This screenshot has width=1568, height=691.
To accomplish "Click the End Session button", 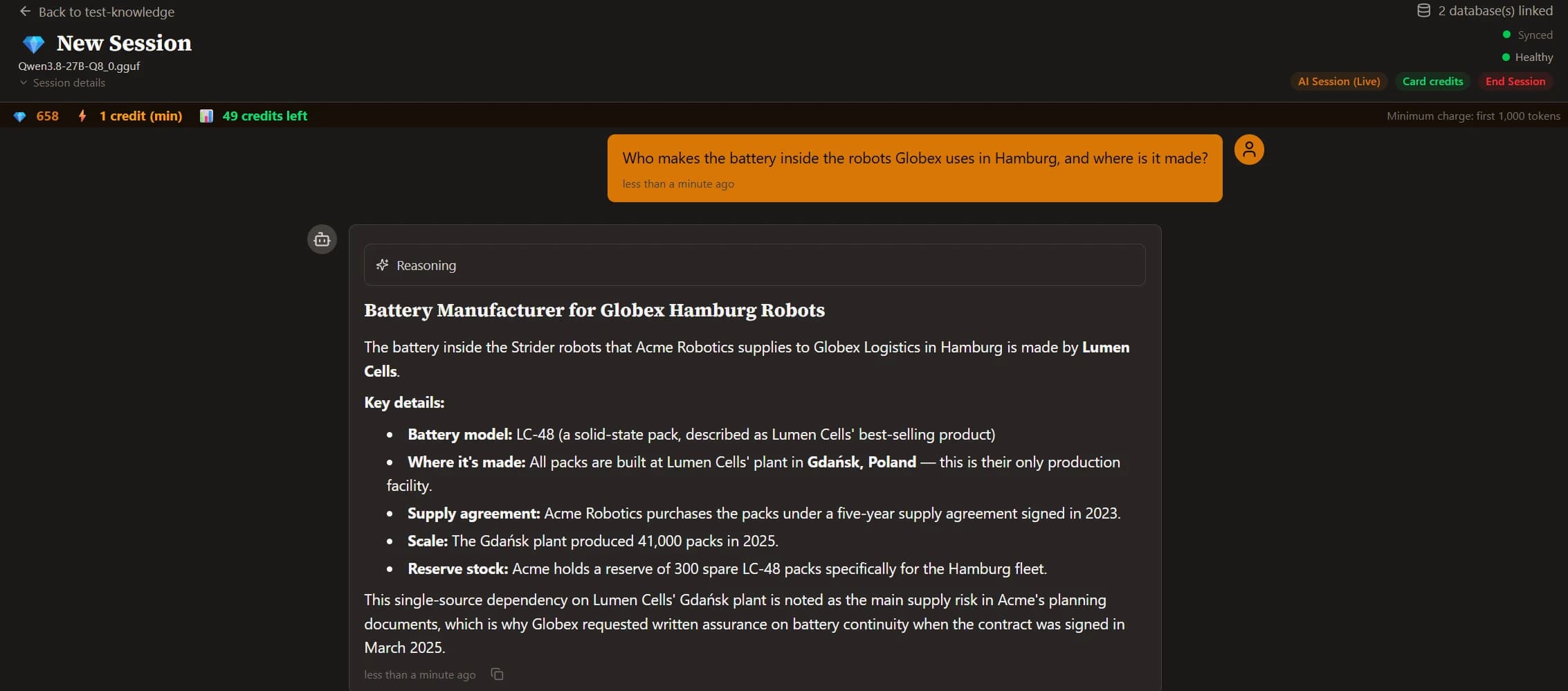I will click(1515, 81).
